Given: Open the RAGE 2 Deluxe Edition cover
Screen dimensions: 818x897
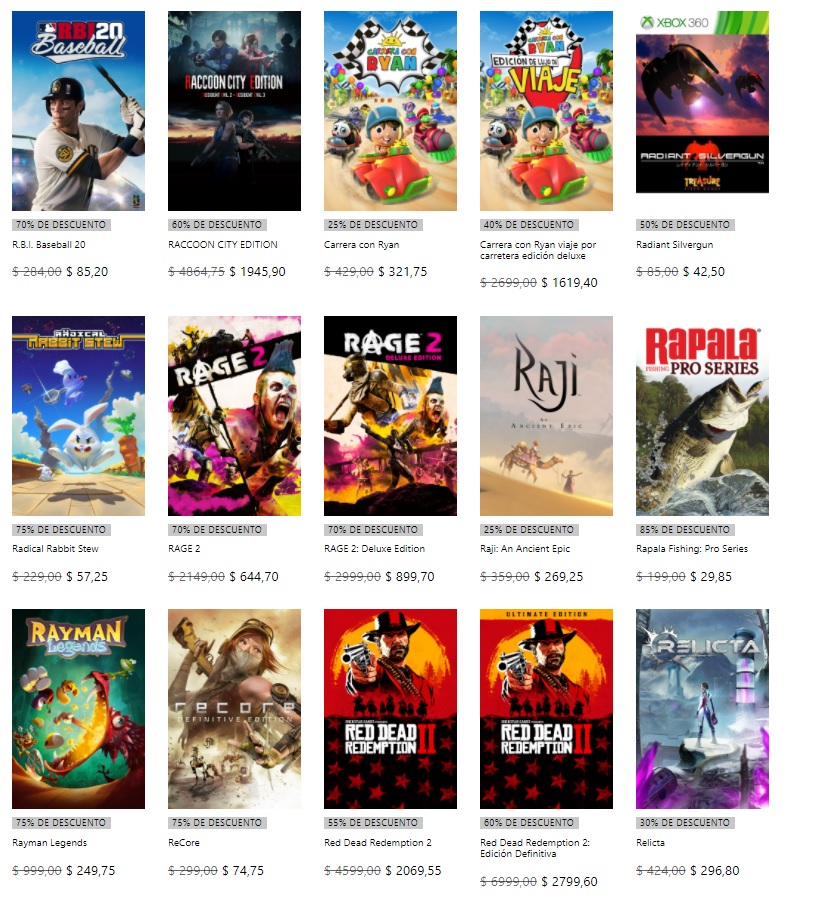Looking at the screenshot, I should point(390,416).
